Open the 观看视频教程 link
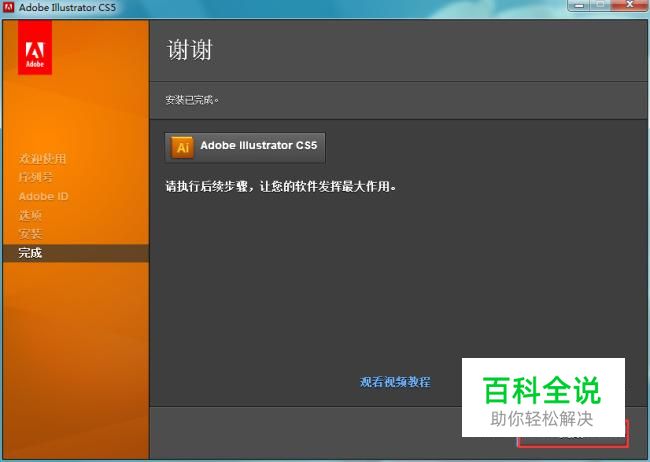 click(395, 382)
